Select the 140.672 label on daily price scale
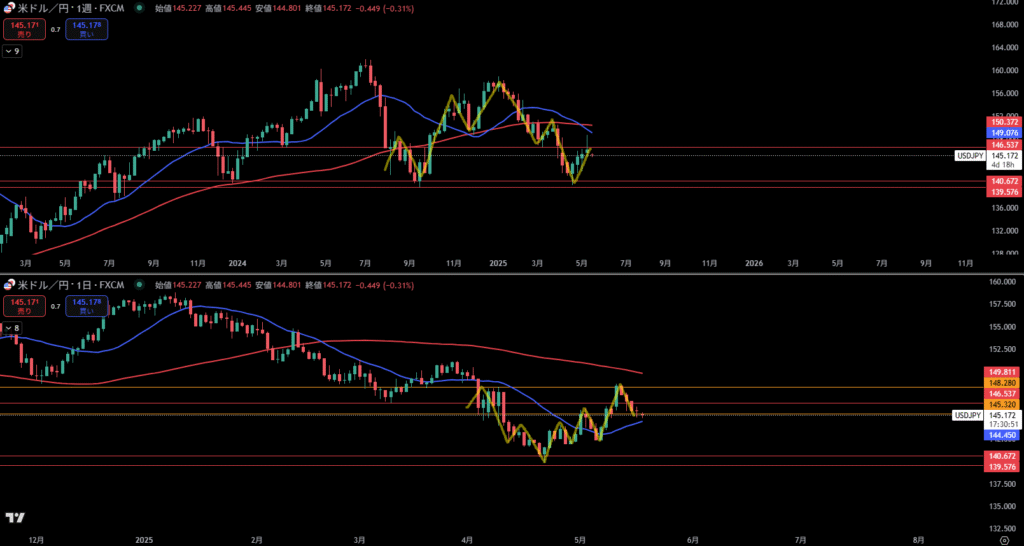This screenshot has height=546, width=1024. tap(1000, 456)
